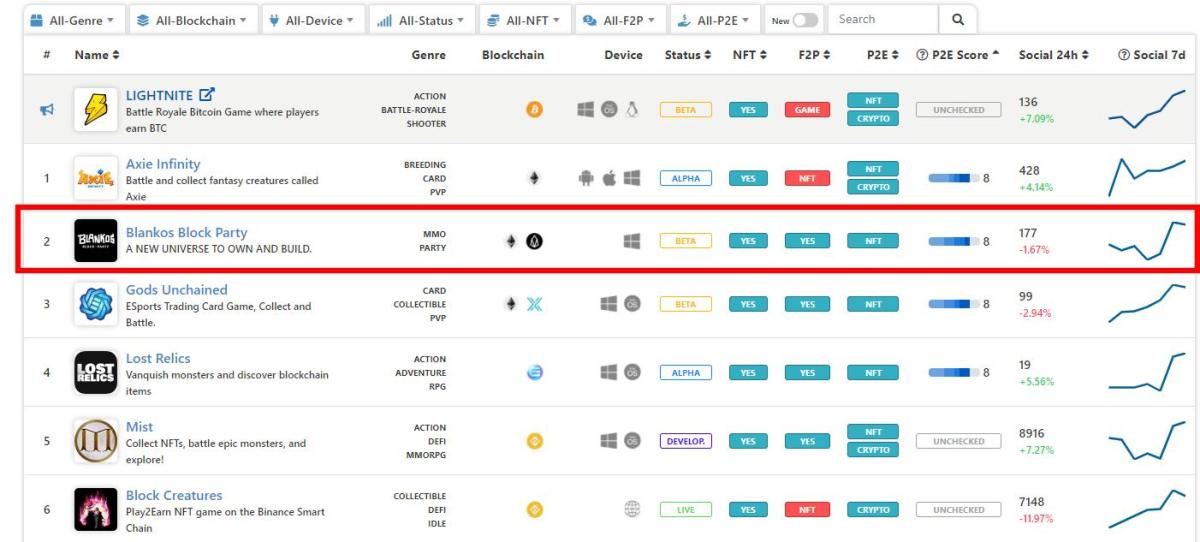
Task: Click the search magnifier button
Action: (x=957, y=19)
